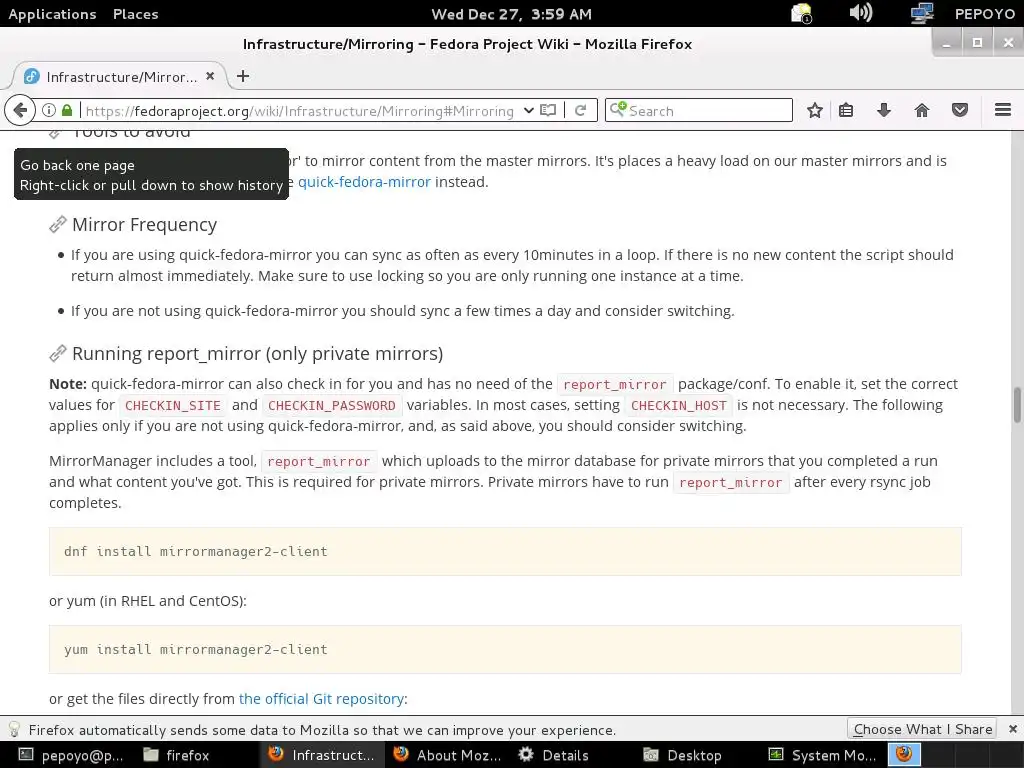Screen dimensions: 1024x768
Task: Click the Firefox icon at taskbar right end
Action: click(904, 755)
